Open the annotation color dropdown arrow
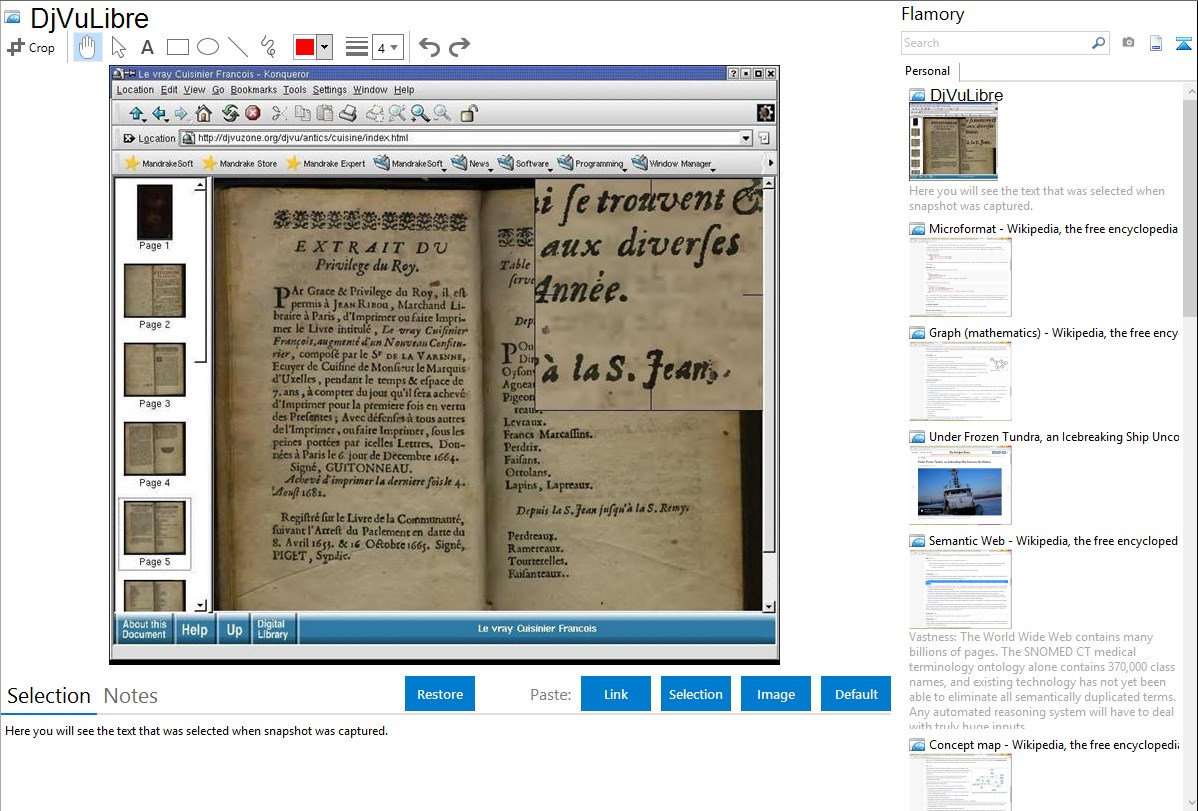Viewport: 1198px width, 811px height. (325, 47)
